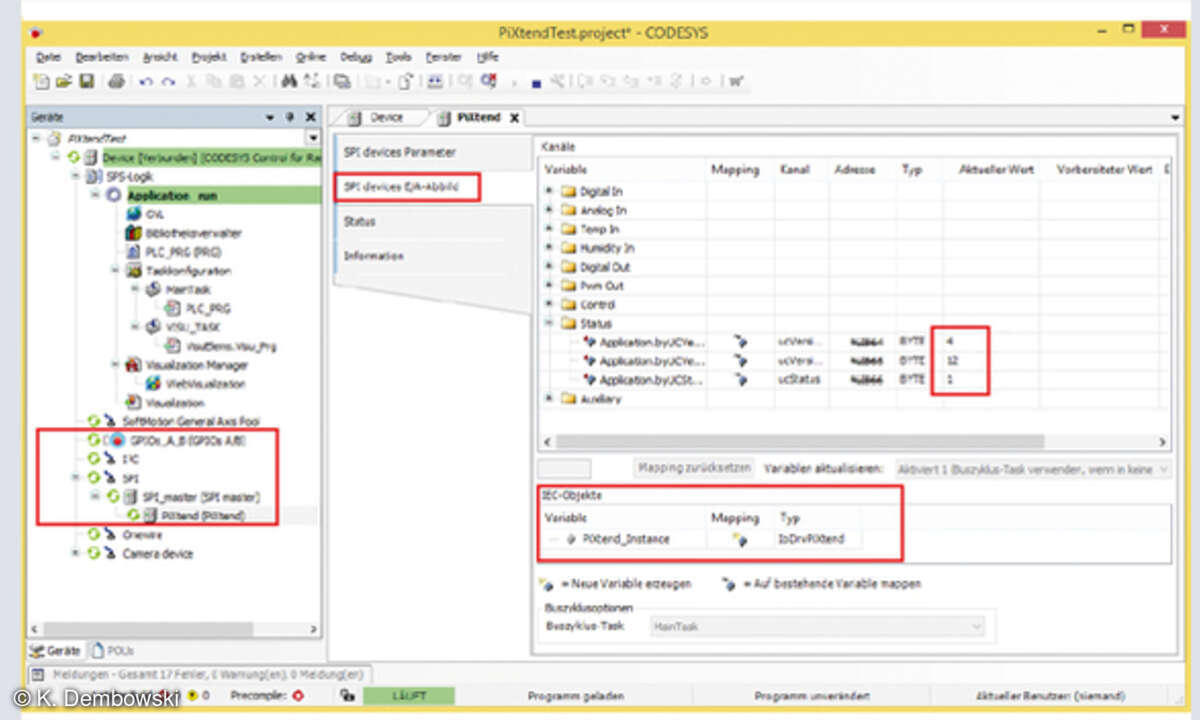Switch to the POUs bottom tab

[x=113, y=651]
